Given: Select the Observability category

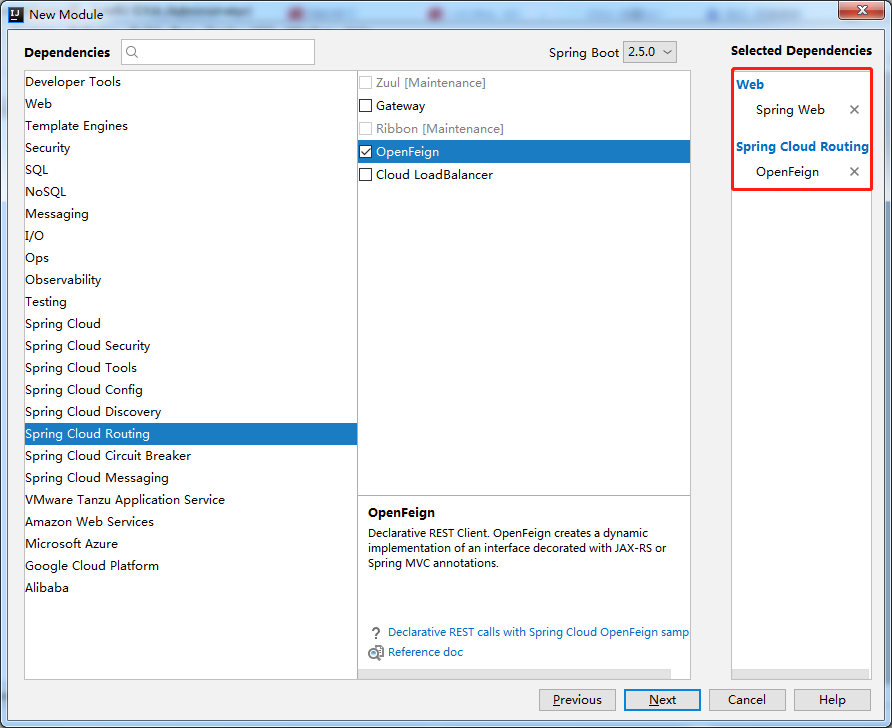Looking at the screenshot, I should [x=191, y=280].
